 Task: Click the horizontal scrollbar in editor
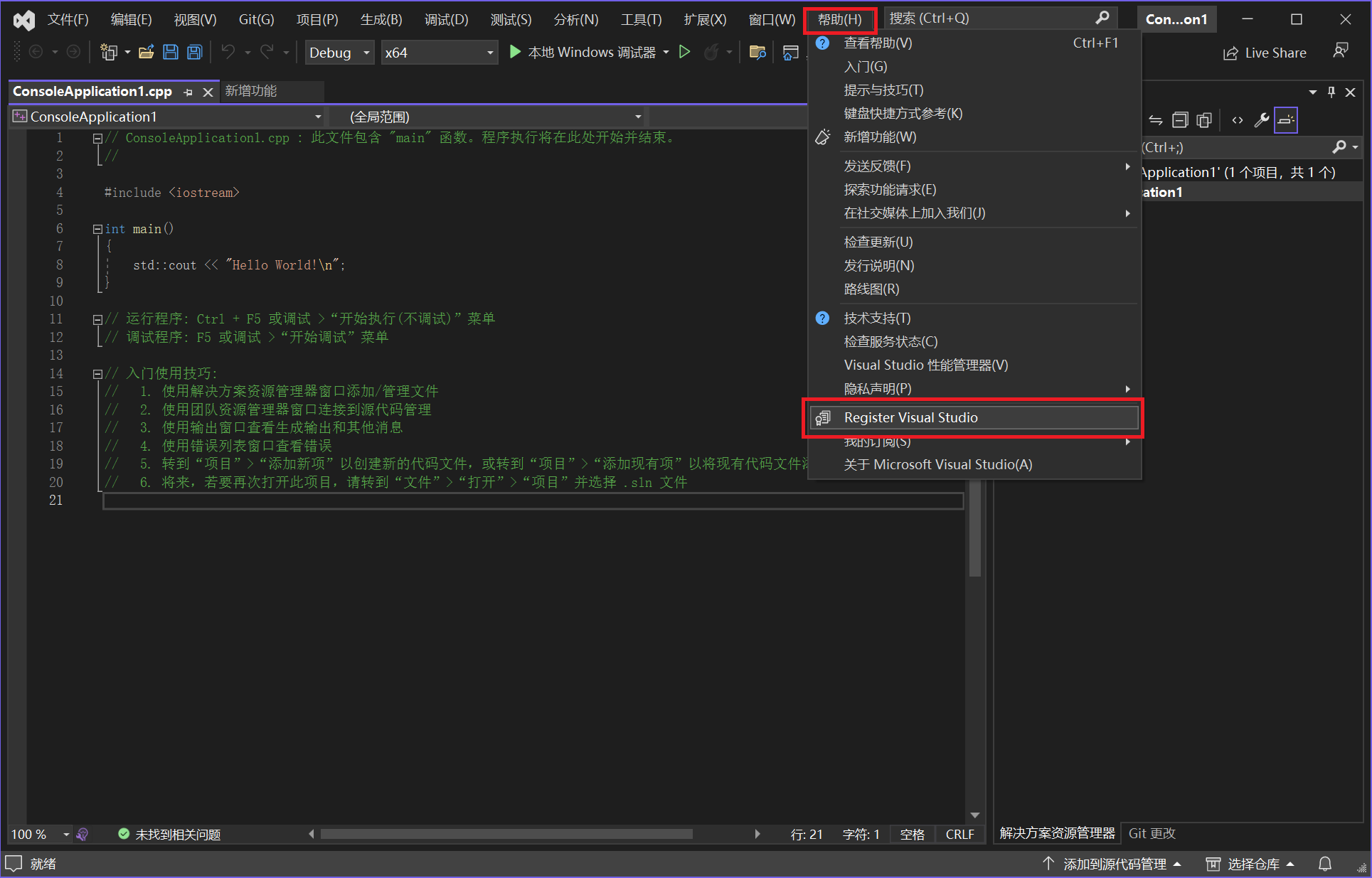[506, 834]
